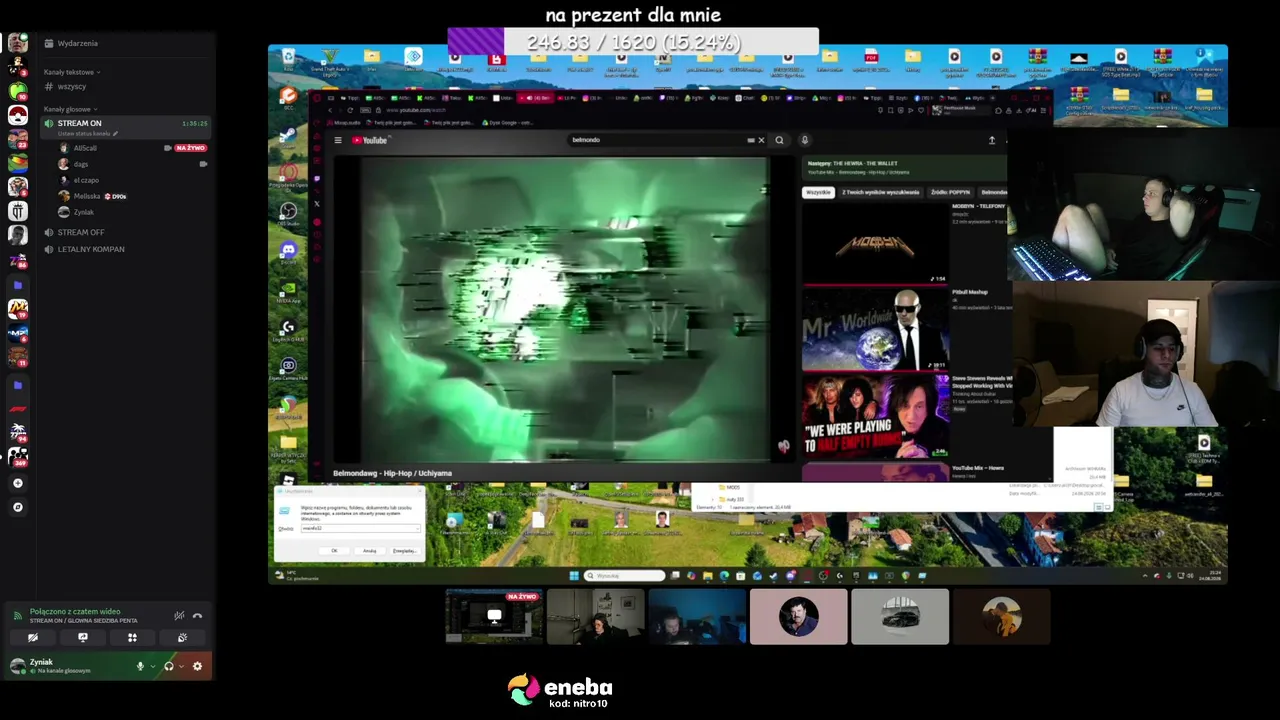Open the soundboard button
The width and height of the screenshot is (1280, 720).
[x=182, y=637]
